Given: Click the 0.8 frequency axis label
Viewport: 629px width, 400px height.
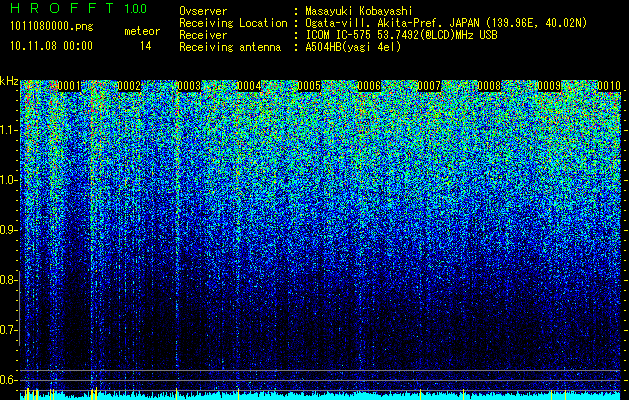Looking at the screenshot, I should click(9, 280).
